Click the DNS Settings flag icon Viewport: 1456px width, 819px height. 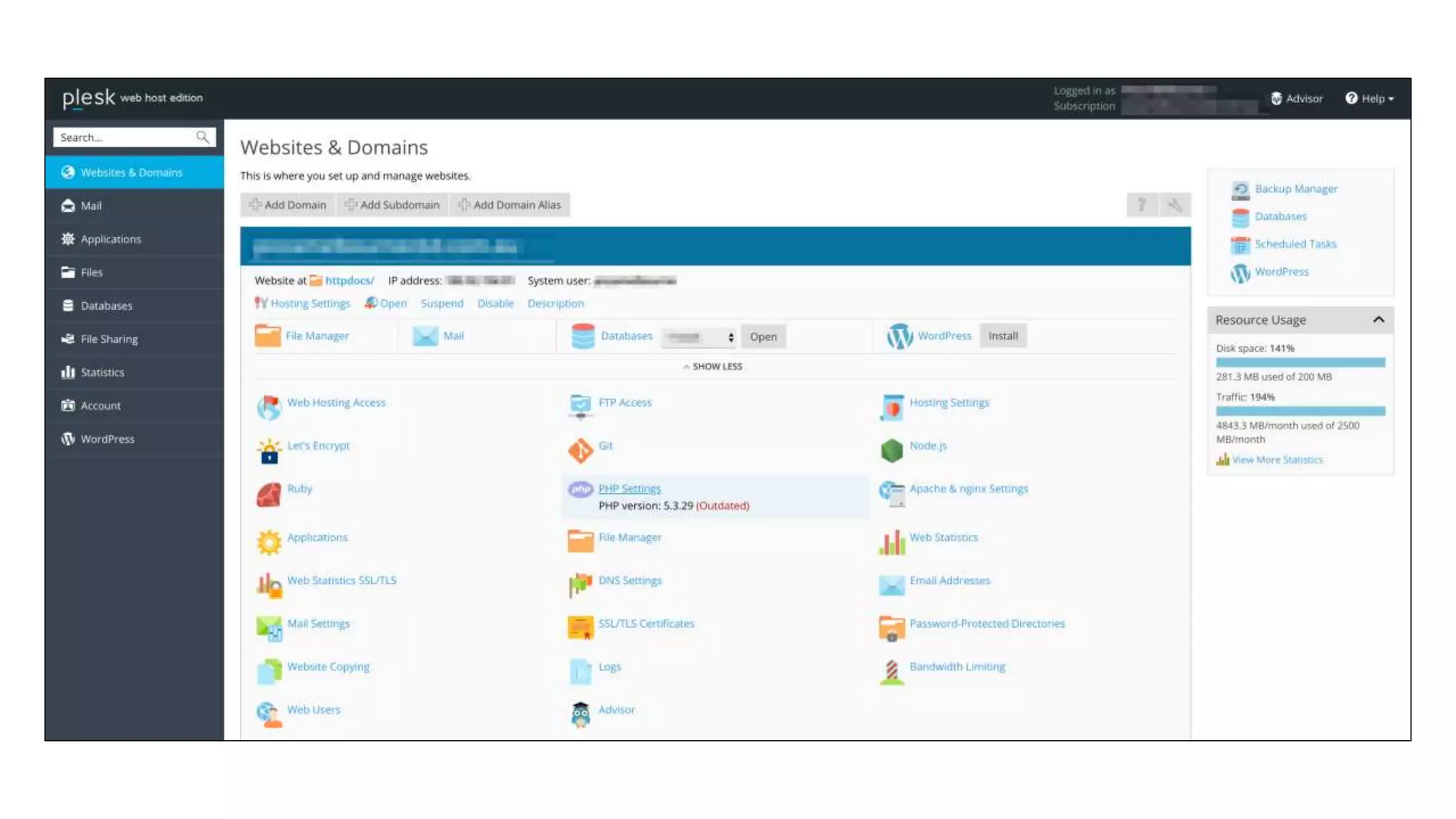click(580, 584)
